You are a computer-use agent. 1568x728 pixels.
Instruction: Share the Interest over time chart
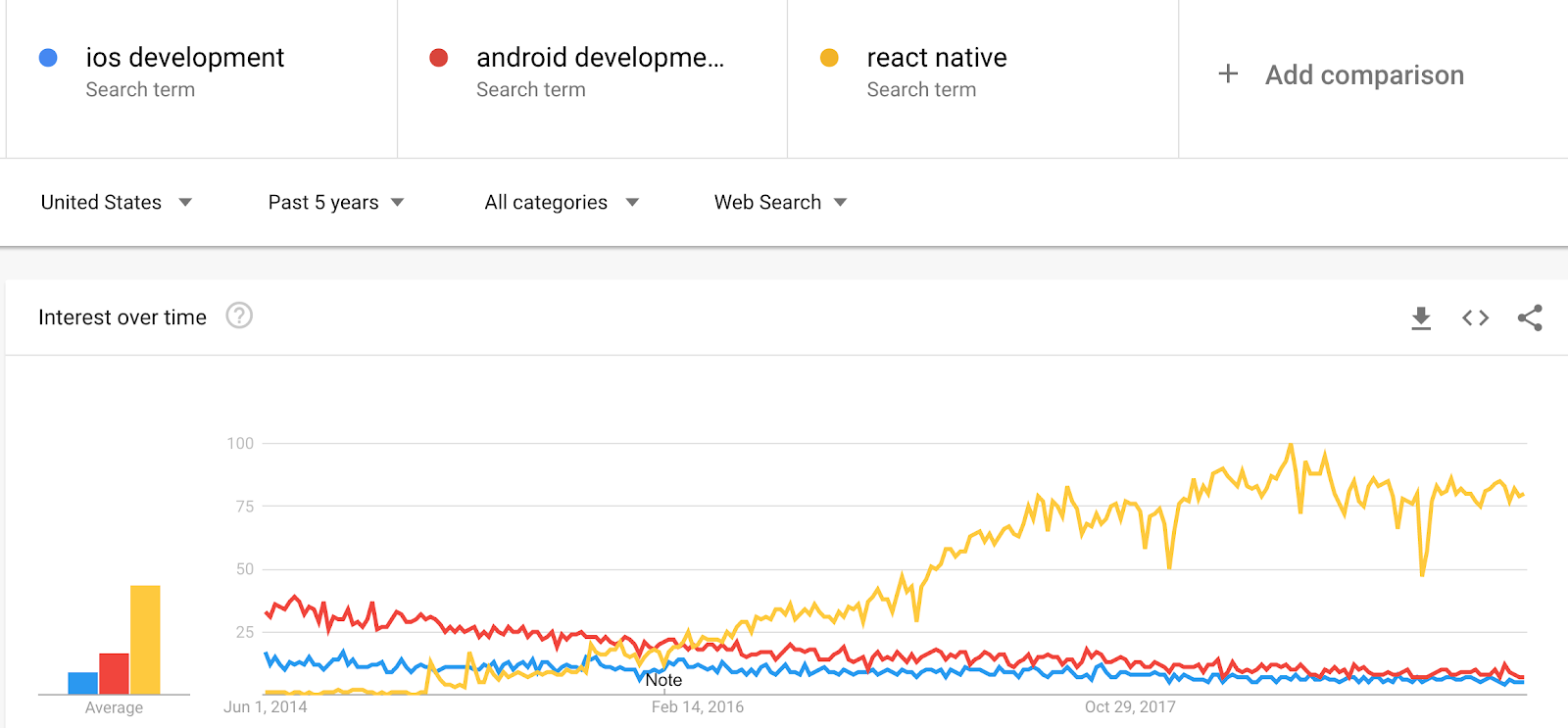[1530, 317]
